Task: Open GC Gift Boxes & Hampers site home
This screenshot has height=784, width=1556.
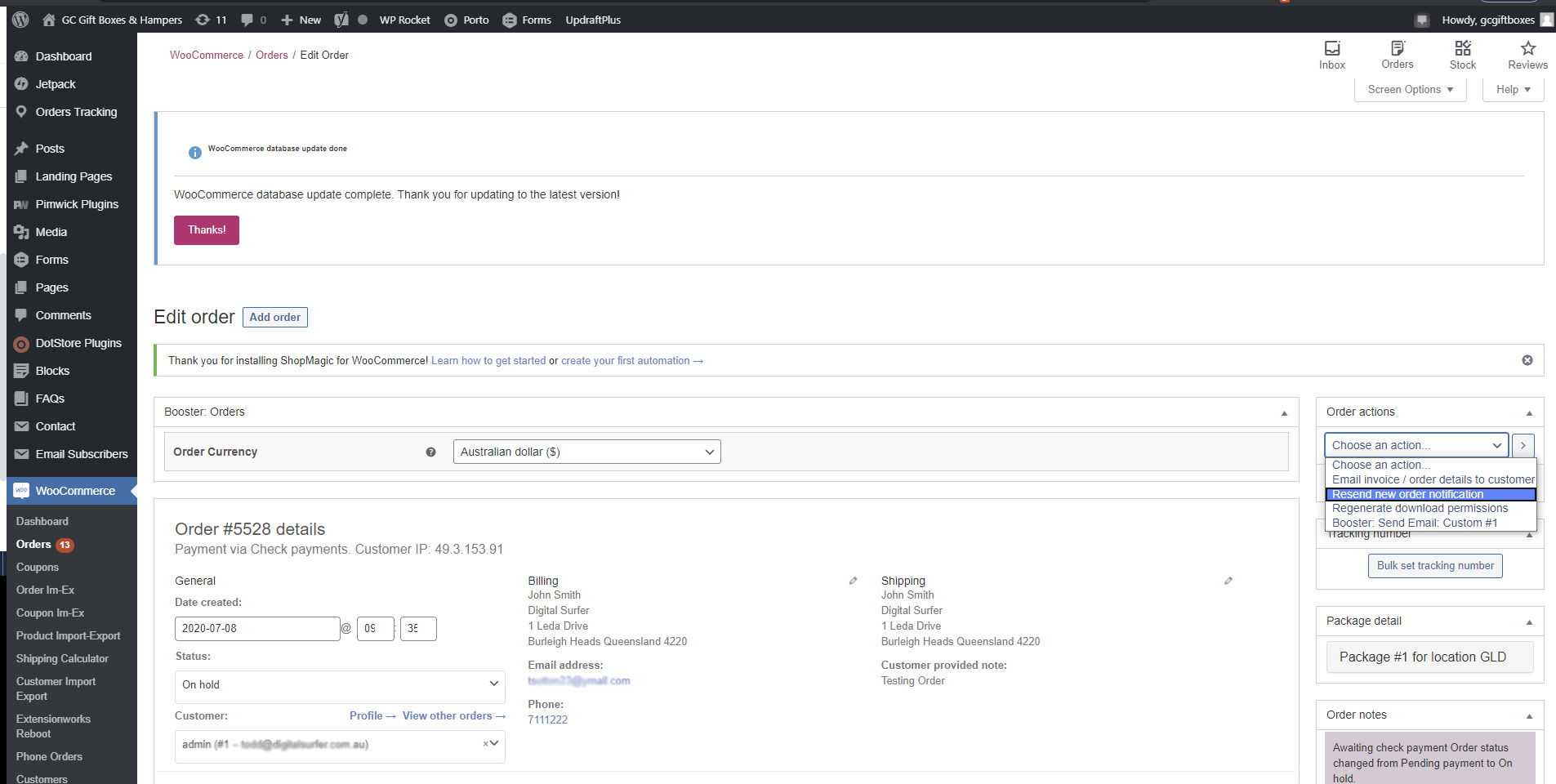Action: 113,20
